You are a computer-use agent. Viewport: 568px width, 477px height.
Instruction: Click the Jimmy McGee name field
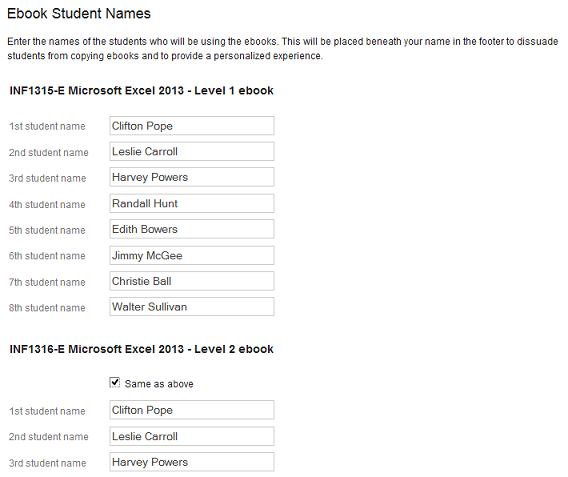coord(192,255)
